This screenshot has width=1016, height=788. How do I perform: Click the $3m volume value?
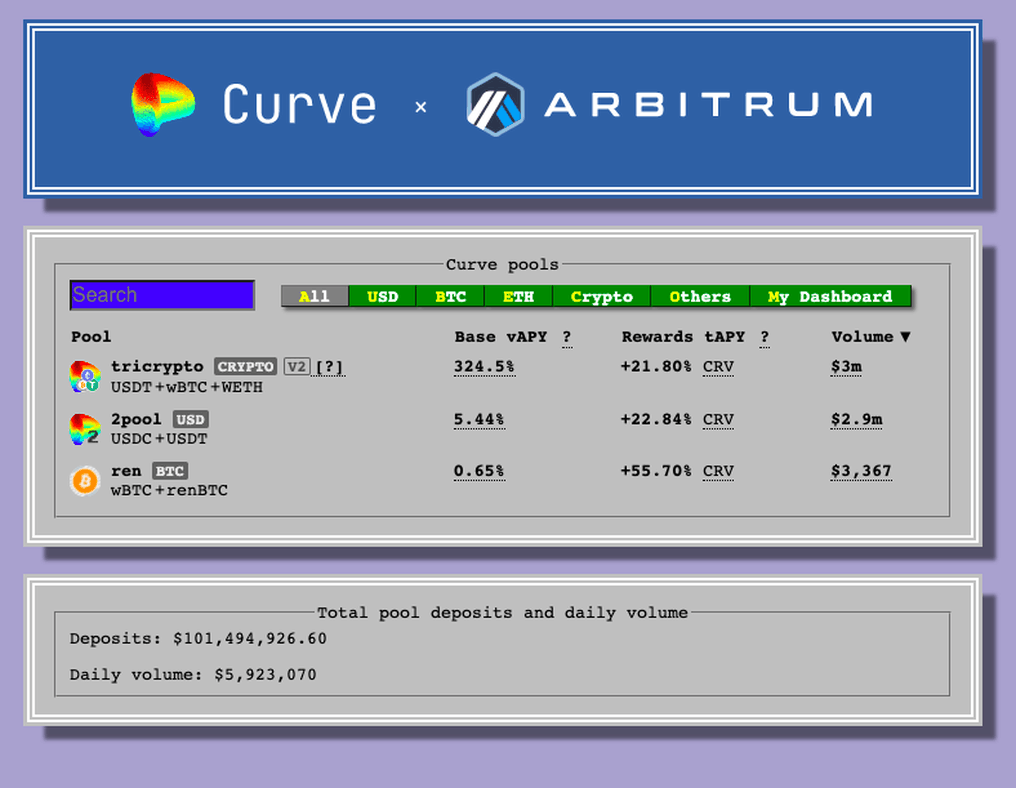846,367
